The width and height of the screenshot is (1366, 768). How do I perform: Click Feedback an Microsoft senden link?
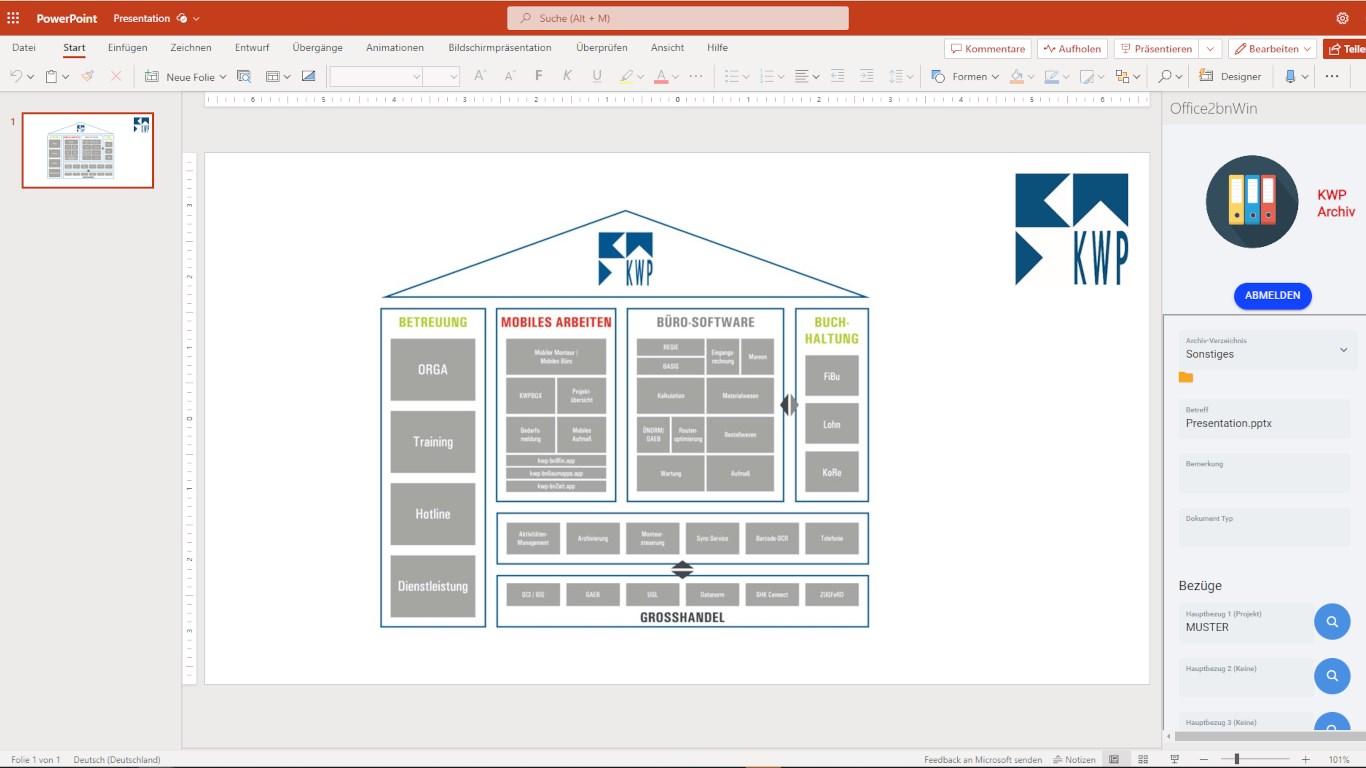pos(983,760)
